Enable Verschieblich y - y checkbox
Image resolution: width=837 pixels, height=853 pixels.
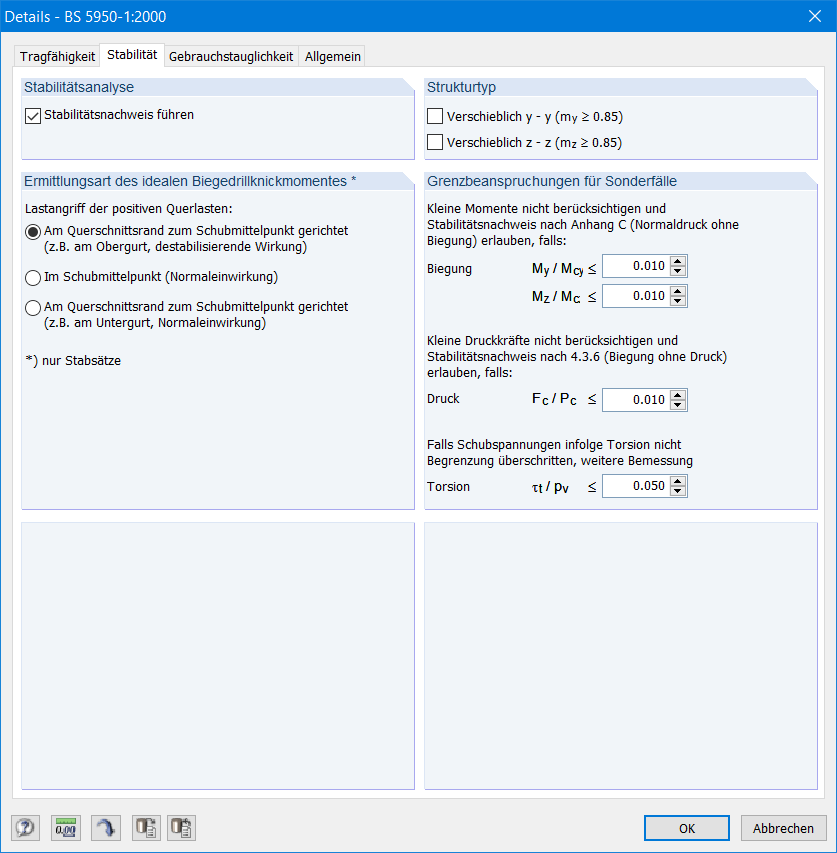pyautogui.click(x=435, y=116)
